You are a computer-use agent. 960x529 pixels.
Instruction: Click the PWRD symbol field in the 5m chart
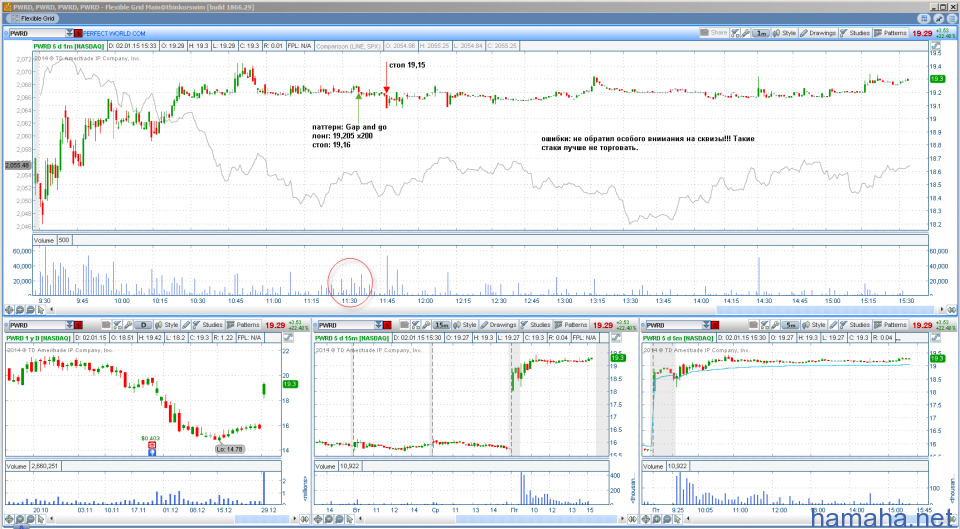(x=673, y=325)
